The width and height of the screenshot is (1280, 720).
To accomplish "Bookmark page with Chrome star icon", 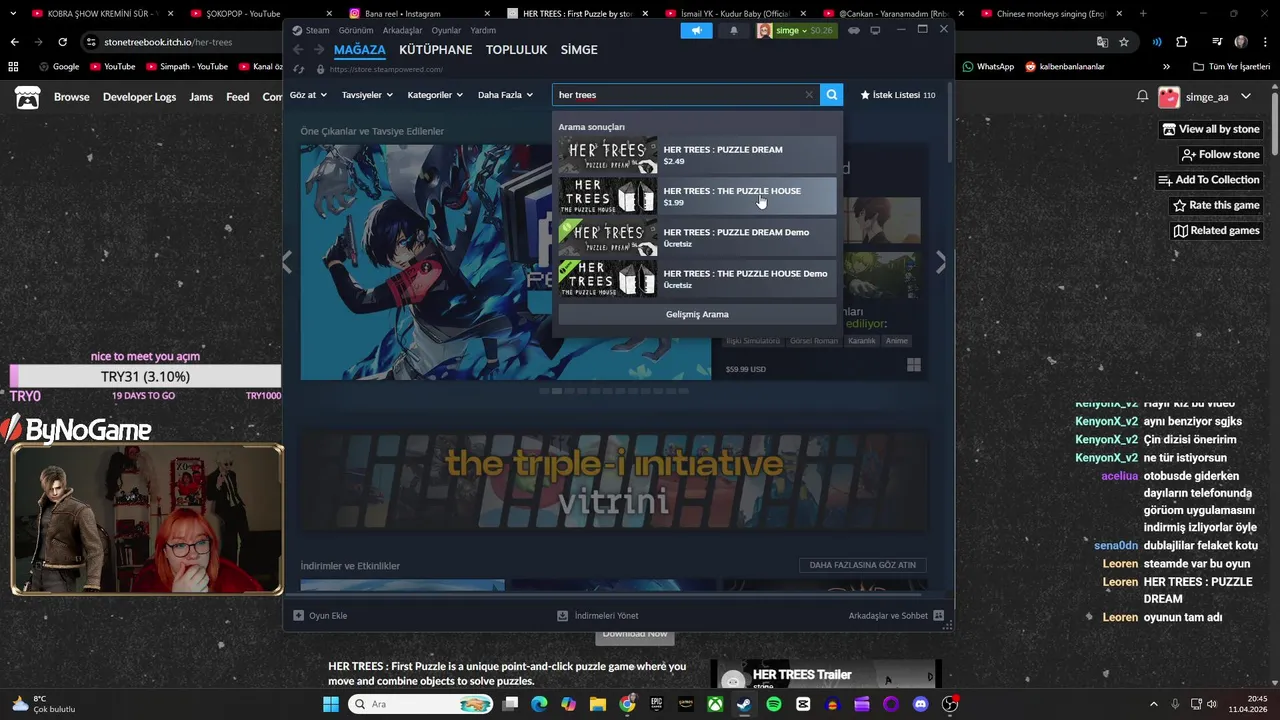I will [1124, 42].
